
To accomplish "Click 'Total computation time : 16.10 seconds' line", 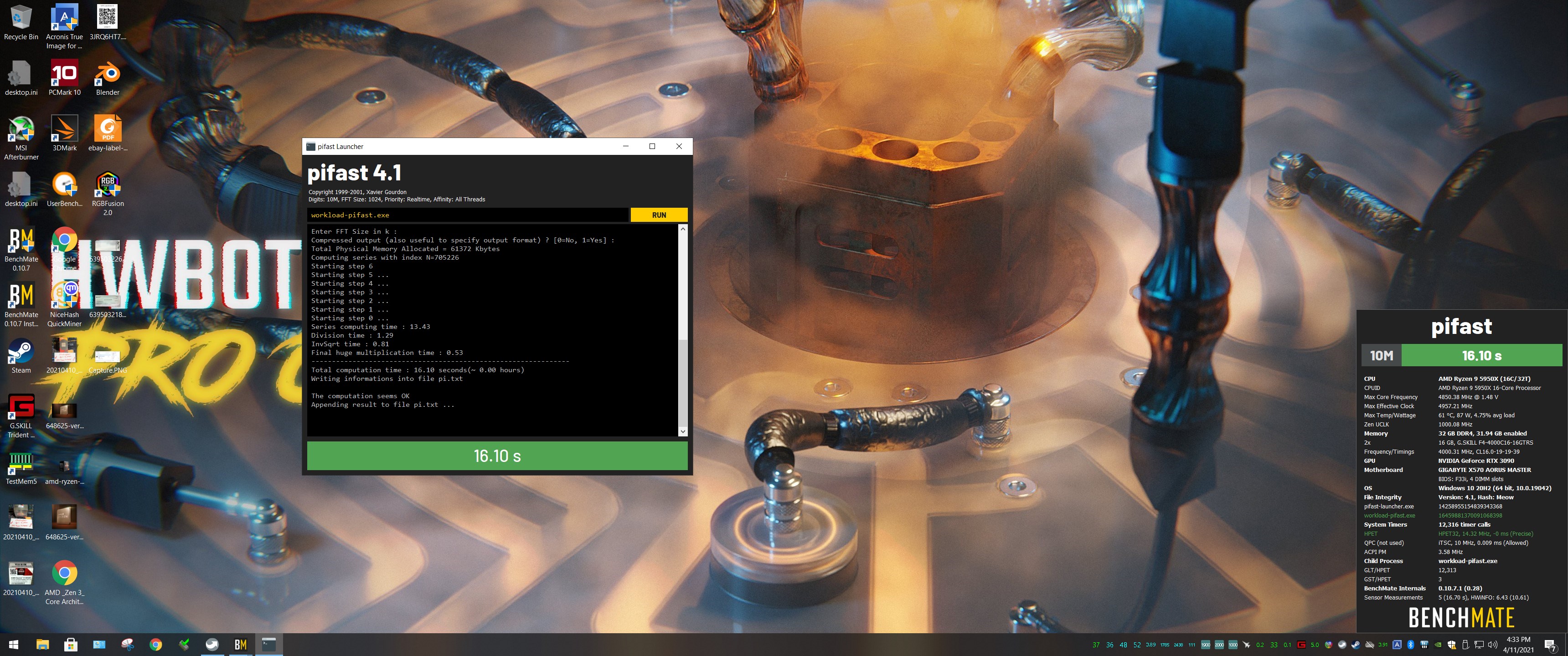I will [418, 370].
